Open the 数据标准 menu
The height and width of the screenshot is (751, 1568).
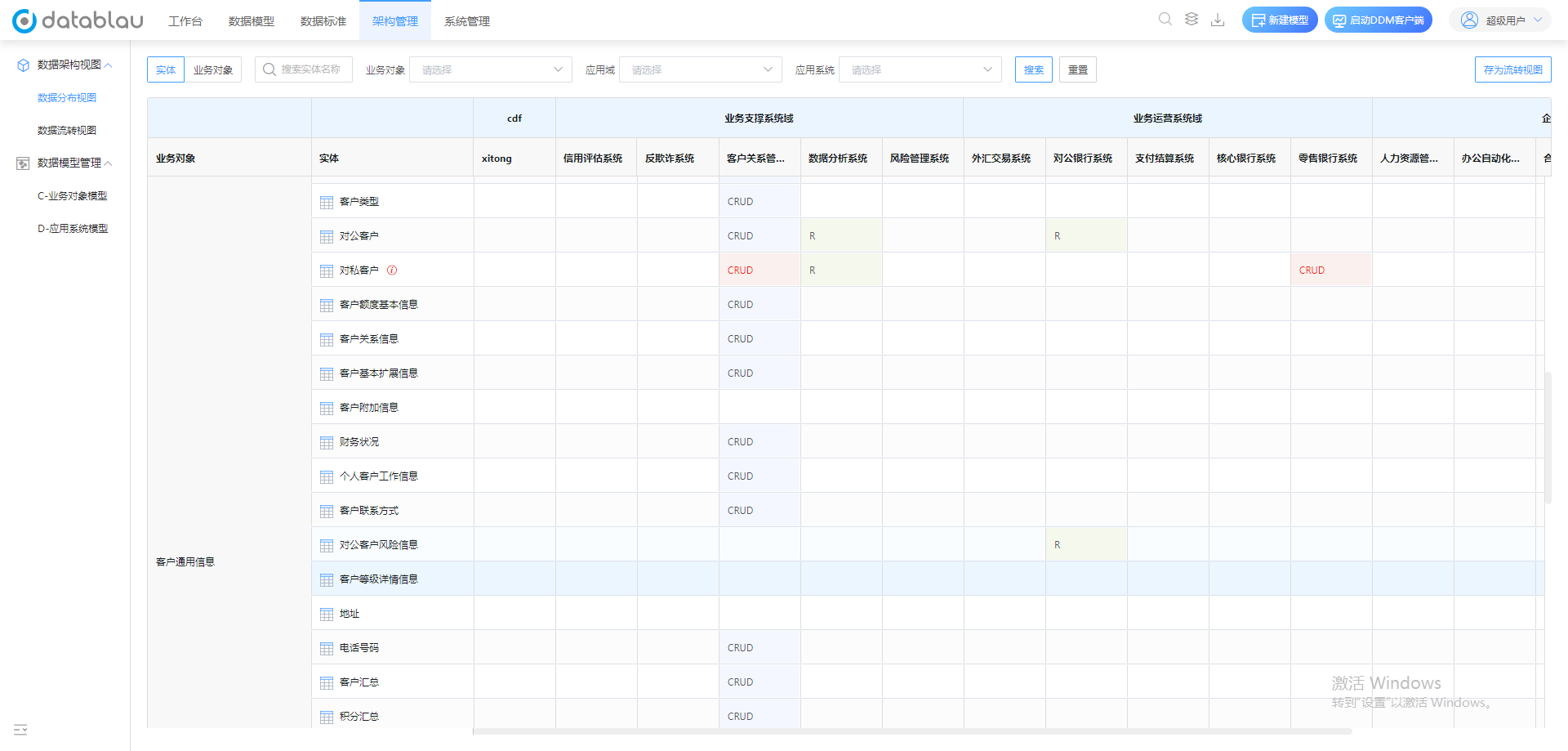[x=323, y=21]
